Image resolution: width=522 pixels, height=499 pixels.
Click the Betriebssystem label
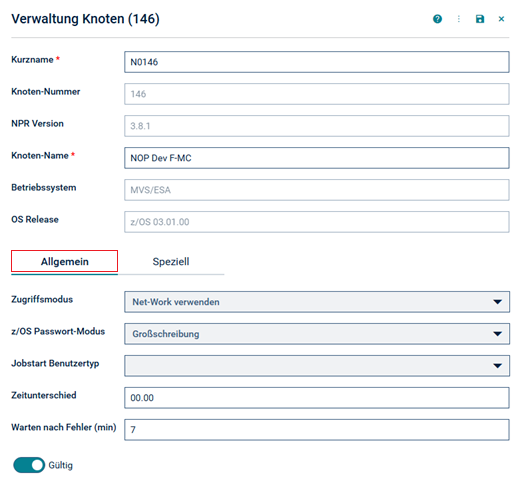44,188
